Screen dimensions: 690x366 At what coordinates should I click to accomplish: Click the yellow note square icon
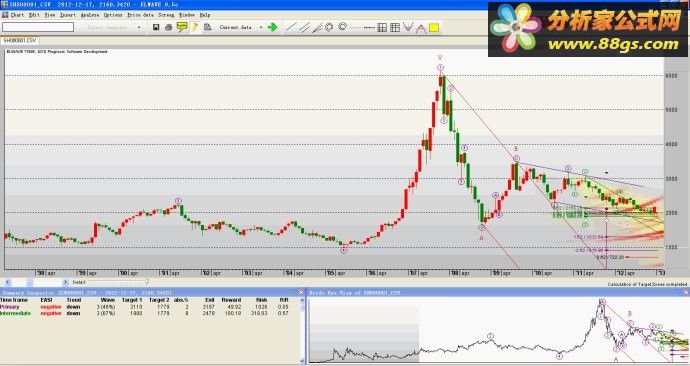coord(434,28)
